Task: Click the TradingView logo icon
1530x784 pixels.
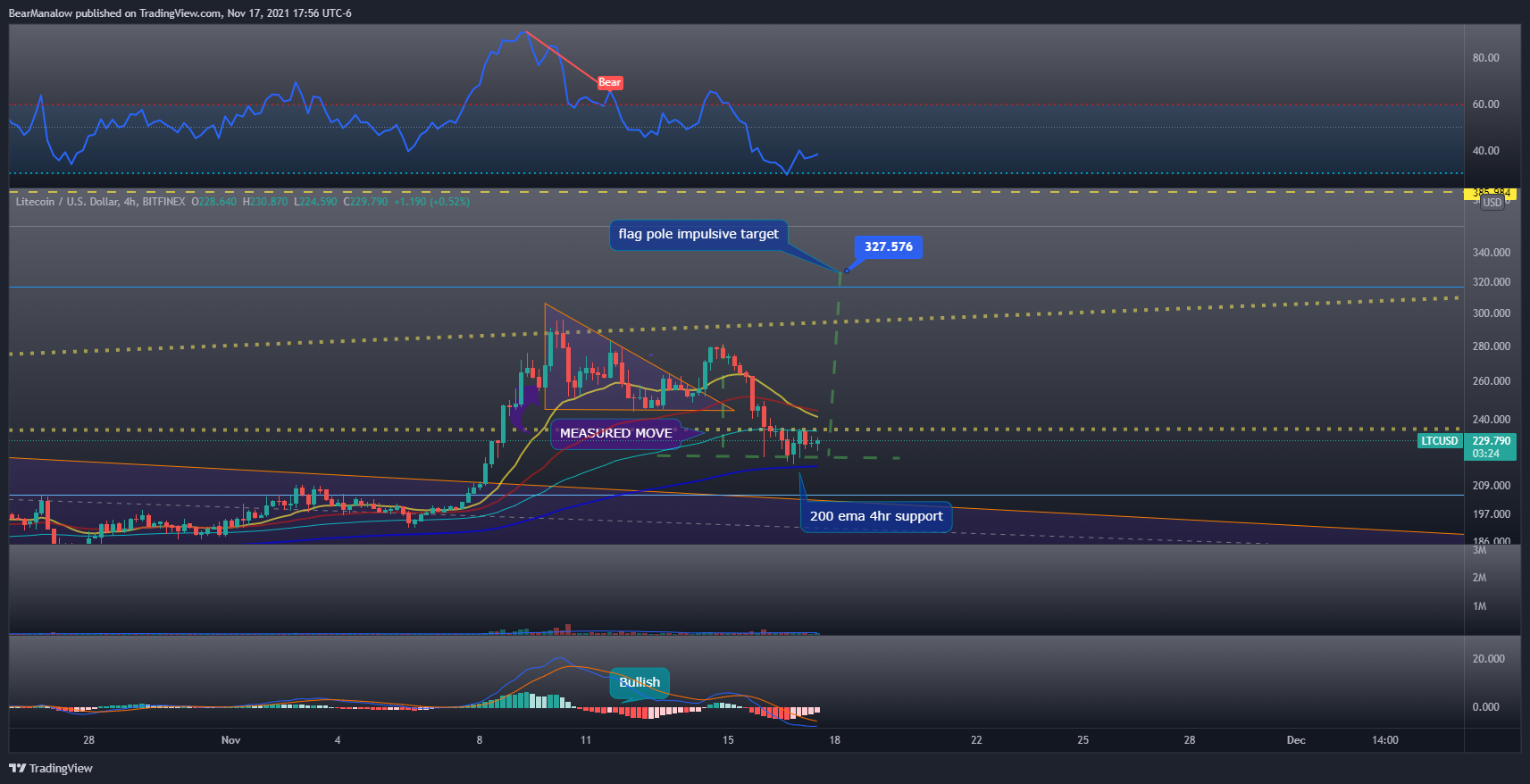Action: point(17,768)
